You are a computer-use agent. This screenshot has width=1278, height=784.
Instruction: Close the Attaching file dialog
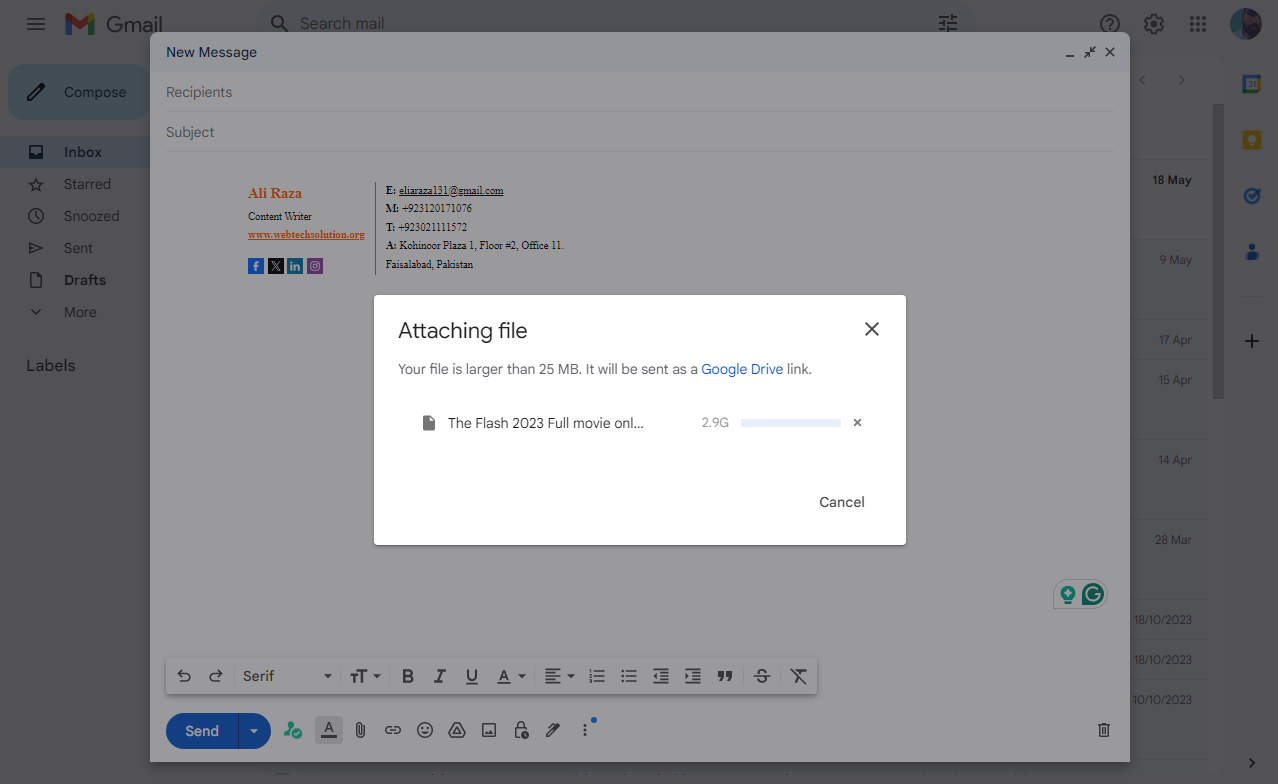[x=872, y=329]
